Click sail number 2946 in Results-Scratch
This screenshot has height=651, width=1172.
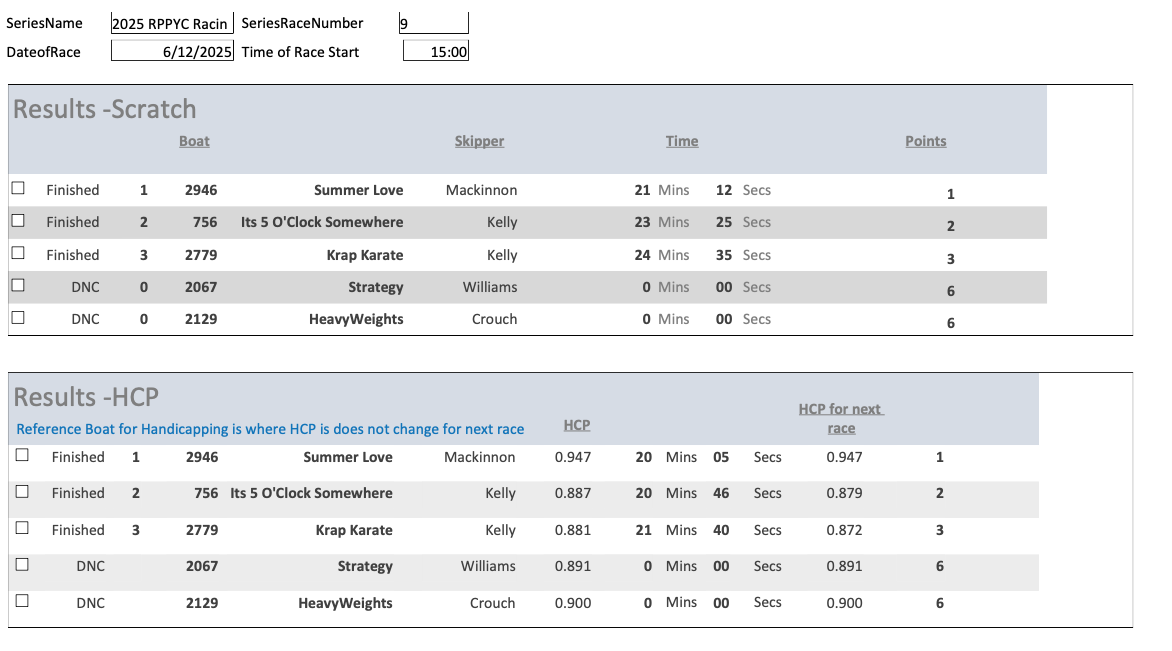(x=201, y=190)
